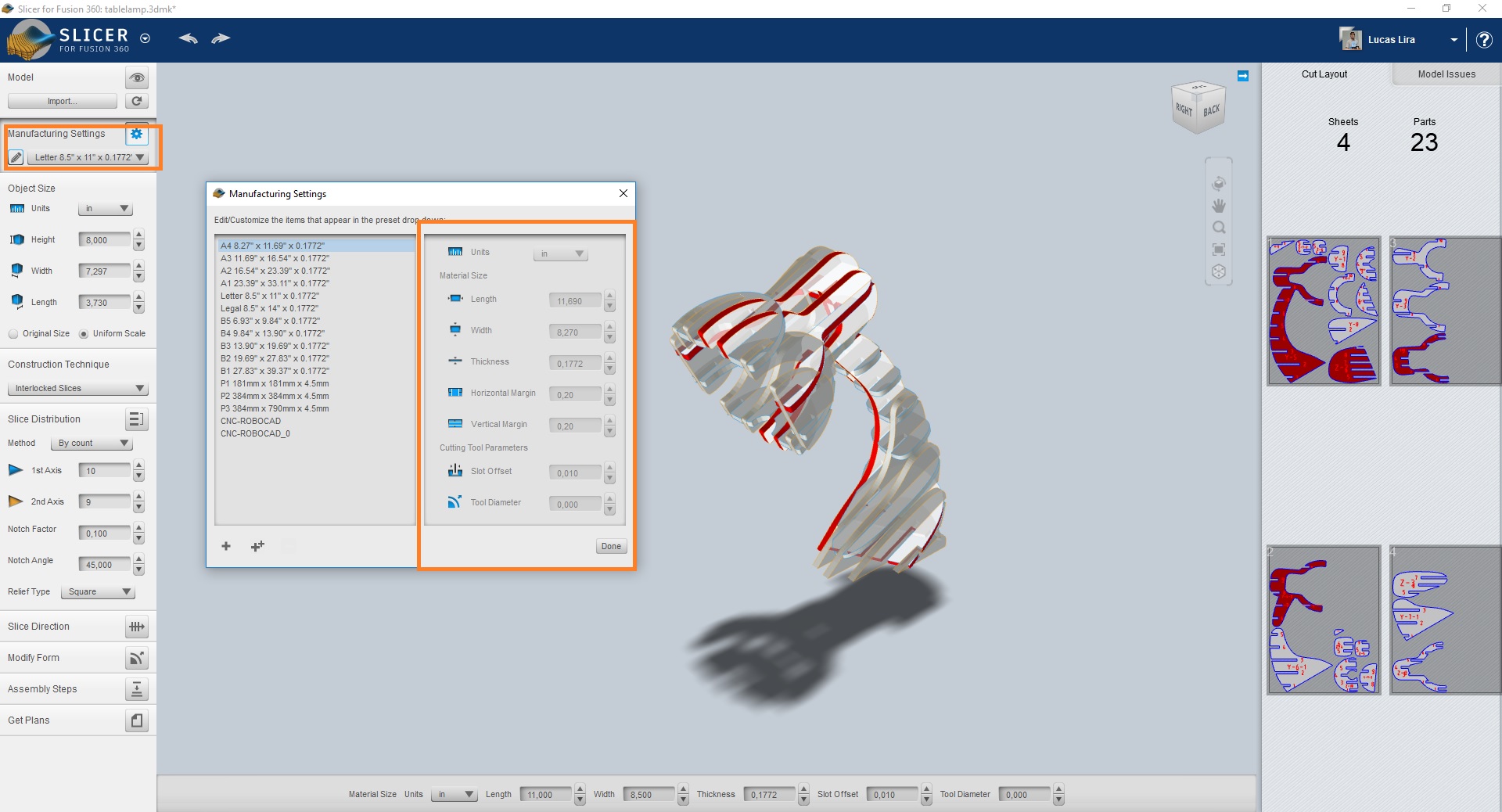This screenshot has width=1502, height=812.
Task: Toggle model visibility eye icon
Action: (x=137, y=77)
